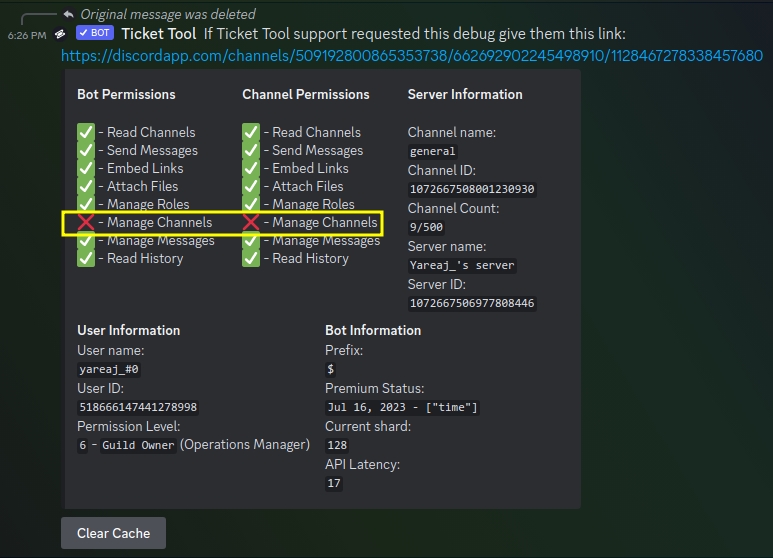Click the User ID value 518666147441278998
Screen dimensions: 773x558
click(x=138, y=407)
